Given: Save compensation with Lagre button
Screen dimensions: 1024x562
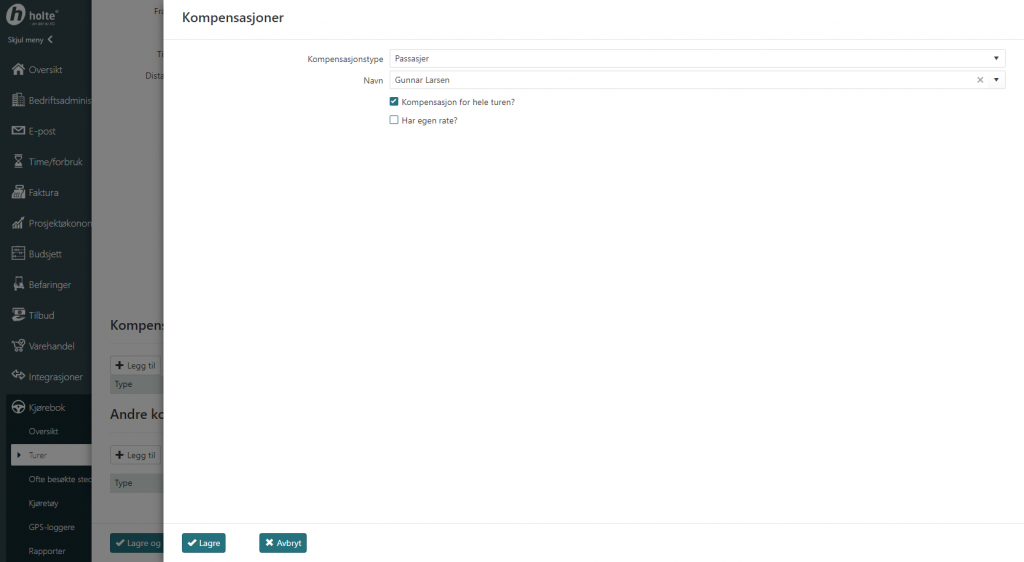Looking at the screenshot, I should point(204,543).
